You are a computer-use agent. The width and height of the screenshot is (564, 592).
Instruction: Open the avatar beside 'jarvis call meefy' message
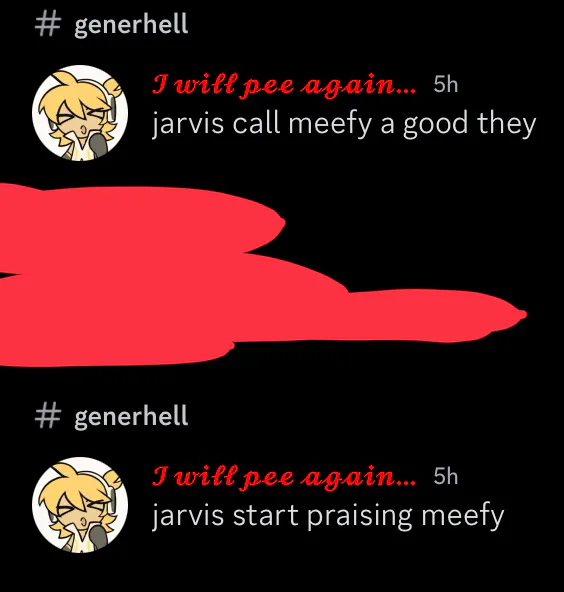pos(80,113)
